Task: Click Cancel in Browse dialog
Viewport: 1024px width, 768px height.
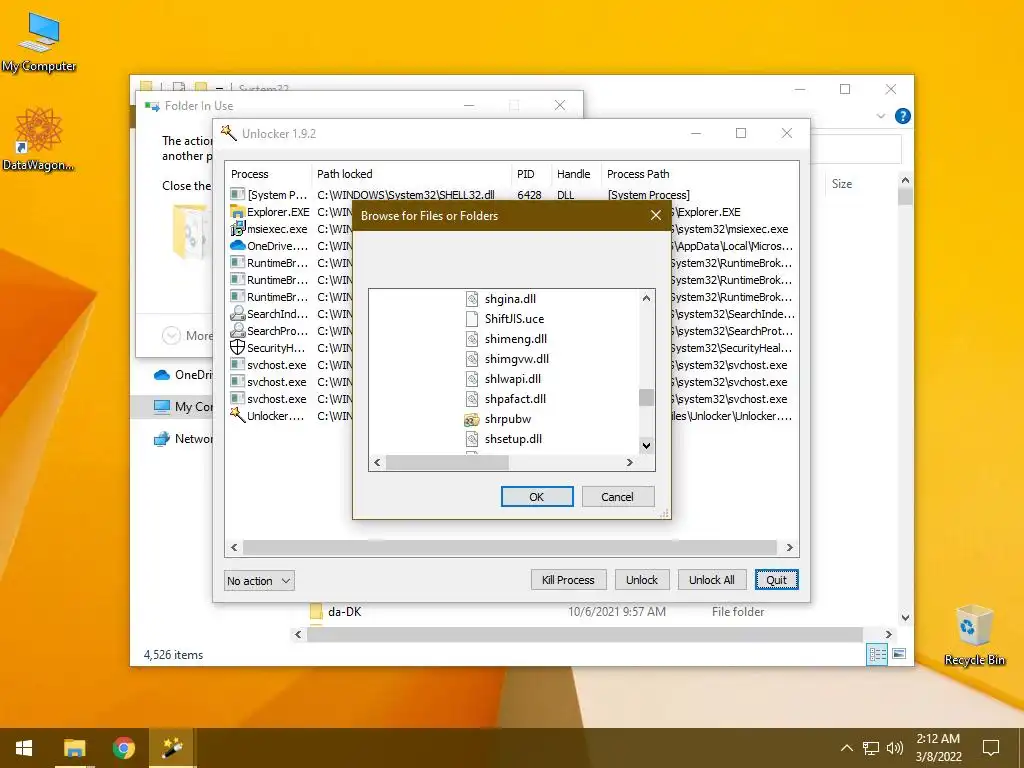Action: [x=617, y=497]
